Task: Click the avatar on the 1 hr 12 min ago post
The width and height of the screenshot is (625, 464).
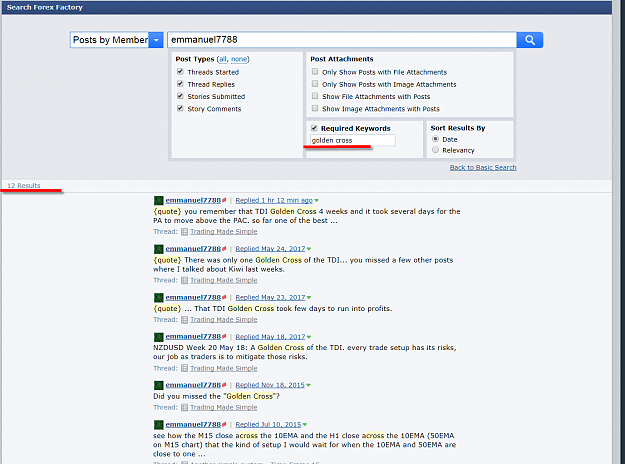Action: 159,201
